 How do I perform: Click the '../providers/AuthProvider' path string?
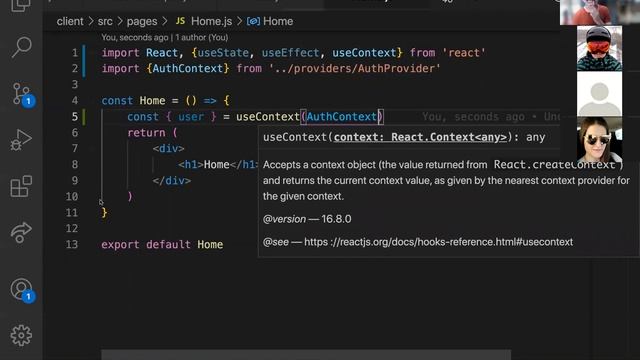tap(355, 69)
